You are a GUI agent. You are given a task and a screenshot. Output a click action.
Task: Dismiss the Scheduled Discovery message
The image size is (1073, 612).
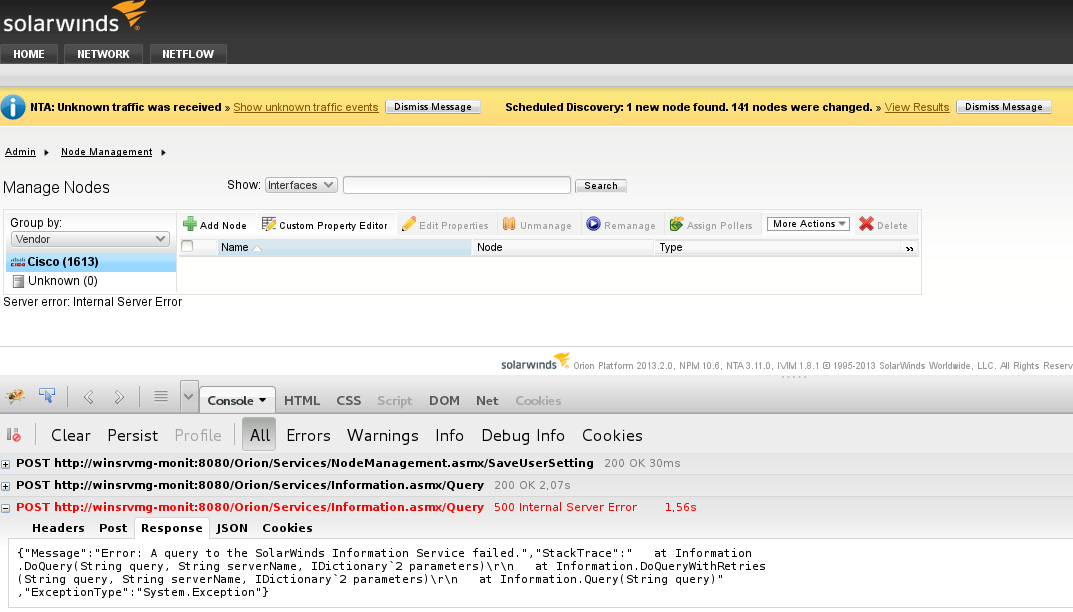click(1003, 107)
